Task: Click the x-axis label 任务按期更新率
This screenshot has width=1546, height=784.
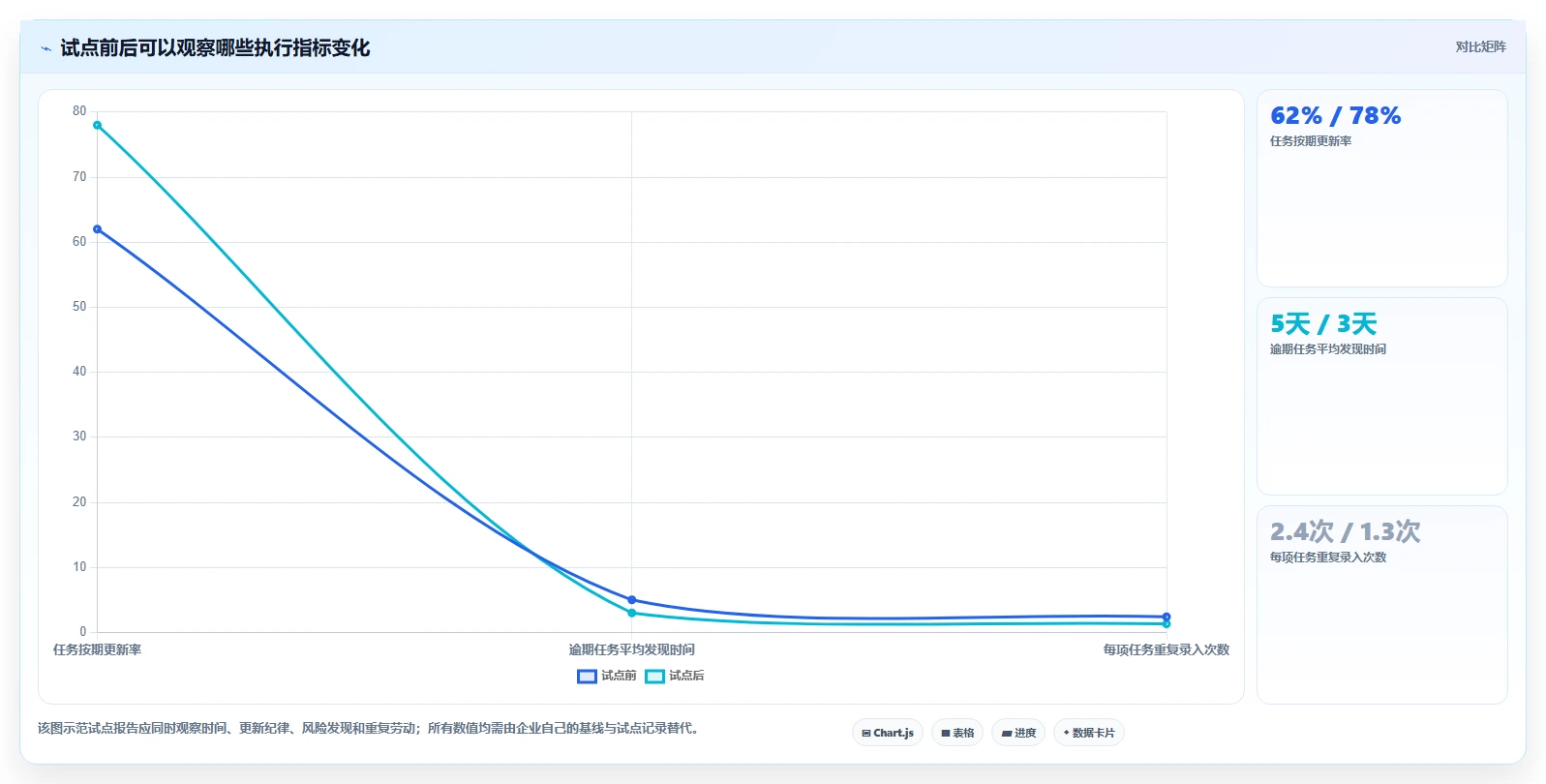Action: click(97, 649)
